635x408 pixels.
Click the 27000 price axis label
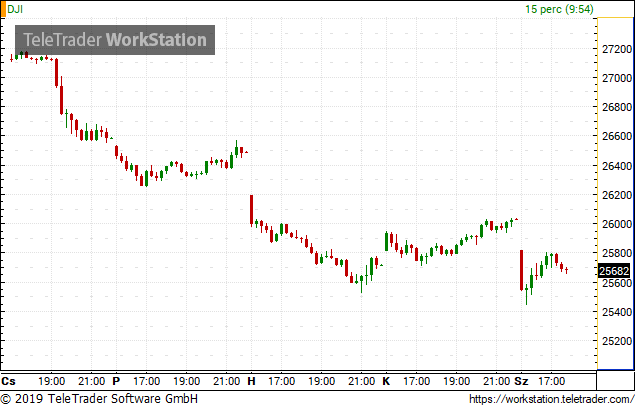617,78
